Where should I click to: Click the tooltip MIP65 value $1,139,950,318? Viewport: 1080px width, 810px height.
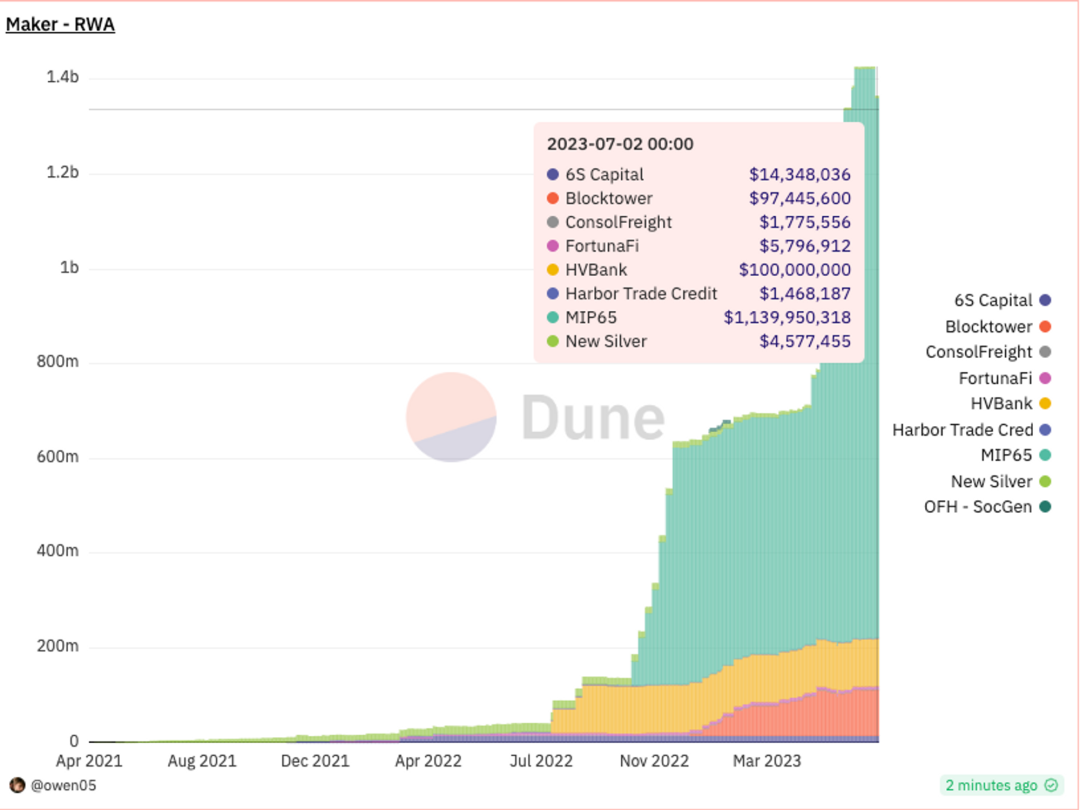787,318
